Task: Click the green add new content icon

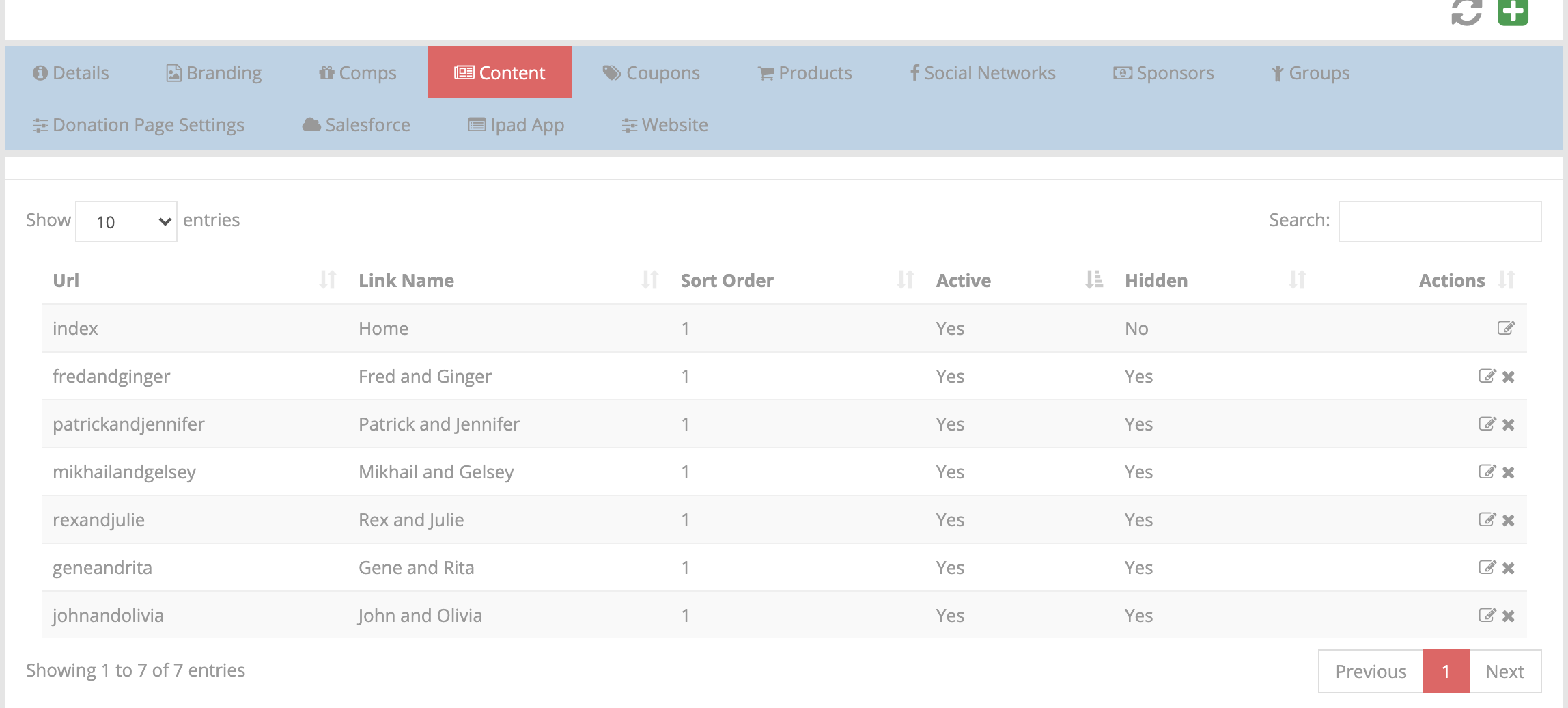Action: click(1513, 12)
